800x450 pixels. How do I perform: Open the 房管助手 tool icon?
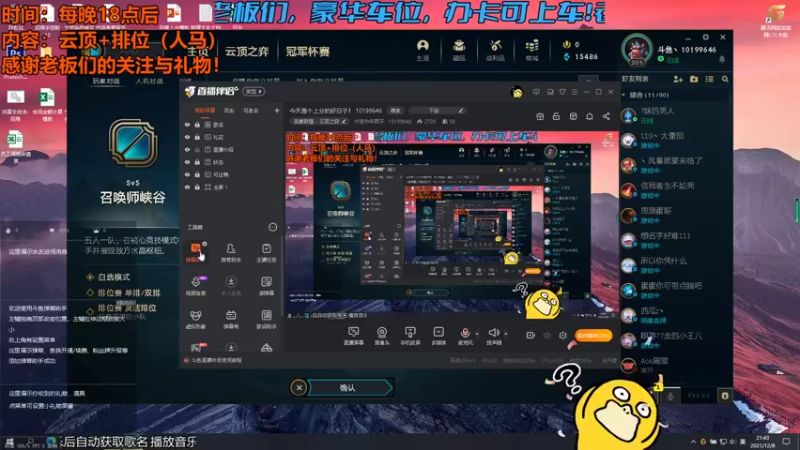[231, 253]
